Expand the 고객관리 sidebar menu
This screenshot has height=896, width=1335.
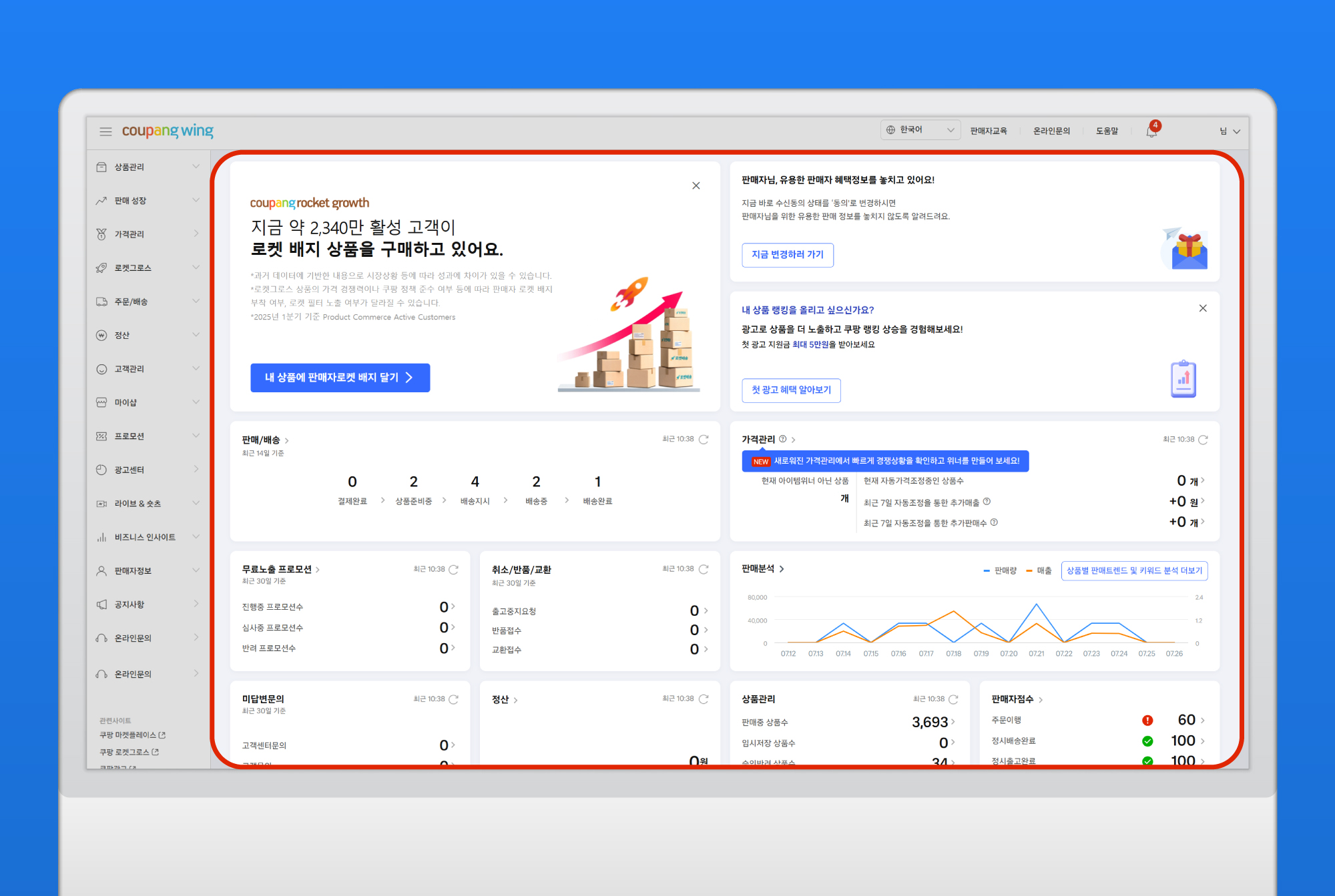click(196, 368)
